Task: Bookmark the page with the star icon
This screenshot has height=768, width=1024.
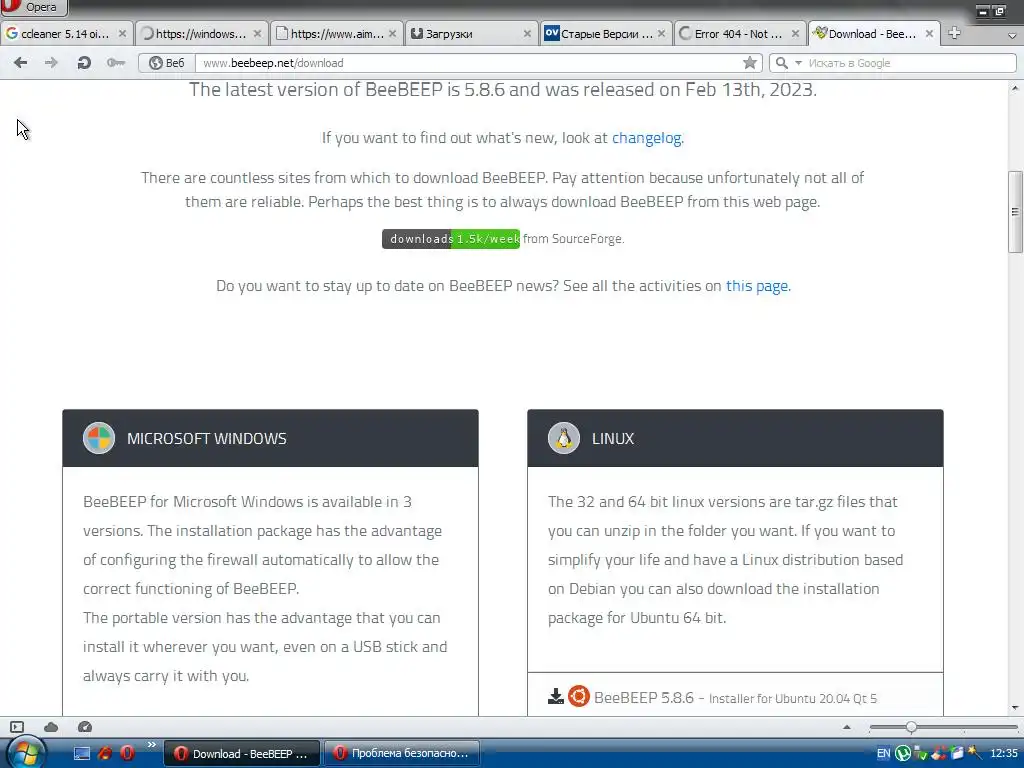Action: pos(750,63)
